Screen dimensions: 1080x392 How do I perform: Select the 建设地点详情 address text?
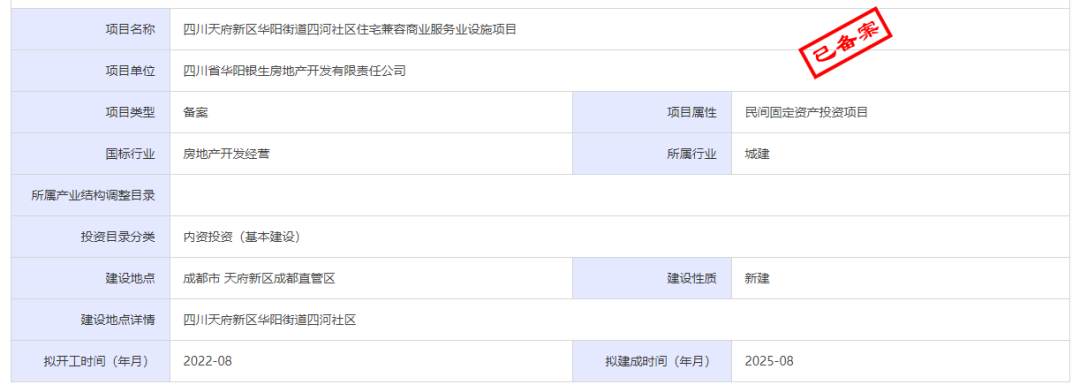coord(269,320)
